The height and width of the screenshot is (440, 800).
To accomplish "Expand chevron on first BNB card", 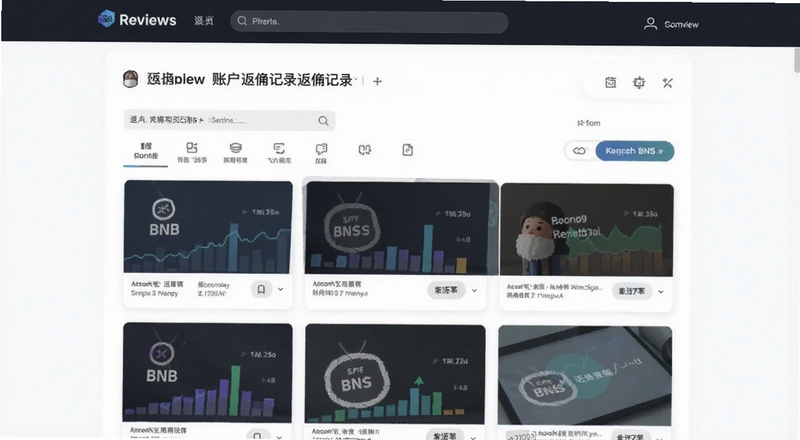I will click(x=281, y=289).
